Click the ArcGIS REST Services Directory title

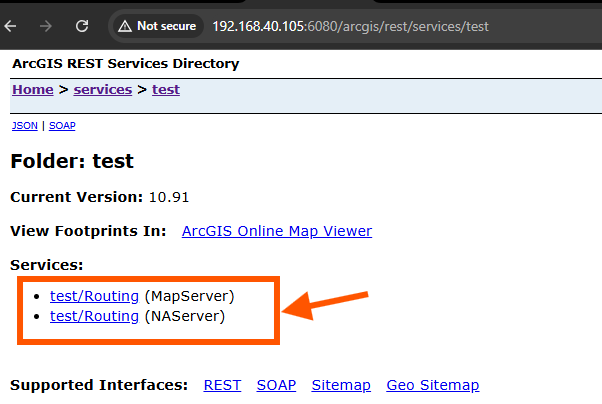126,63
